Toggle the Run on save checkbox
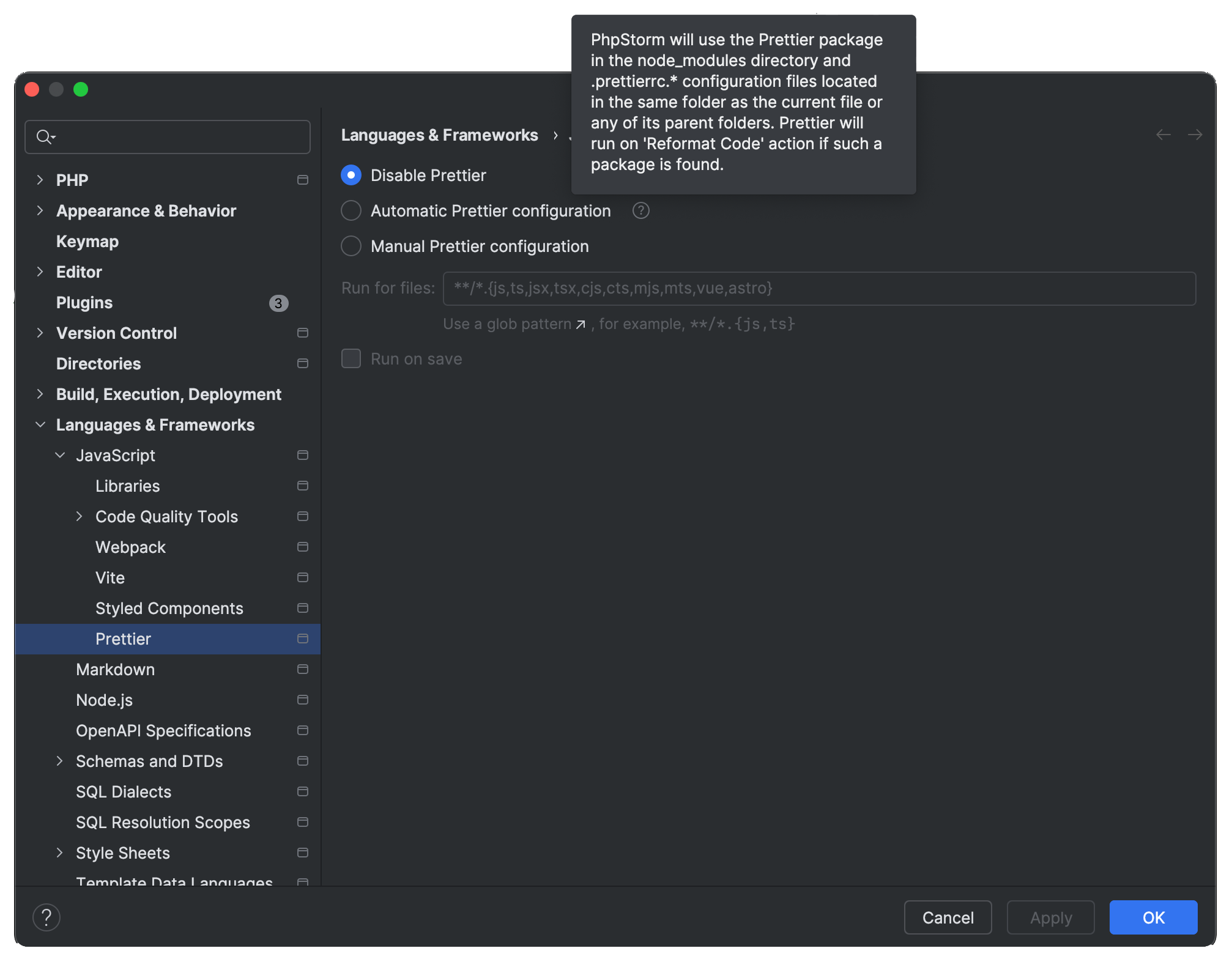The width and height of the screenshot is (1232, 970). tap(351, 358)
